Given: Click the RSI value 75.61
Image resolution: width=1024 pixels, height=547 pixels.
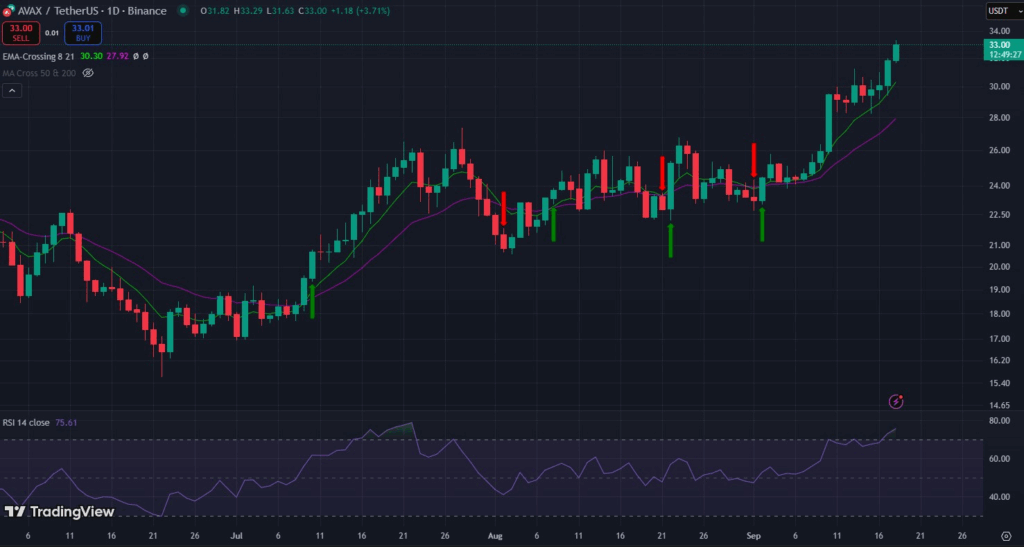Looking at the screenshot, I should pos(66,423).
